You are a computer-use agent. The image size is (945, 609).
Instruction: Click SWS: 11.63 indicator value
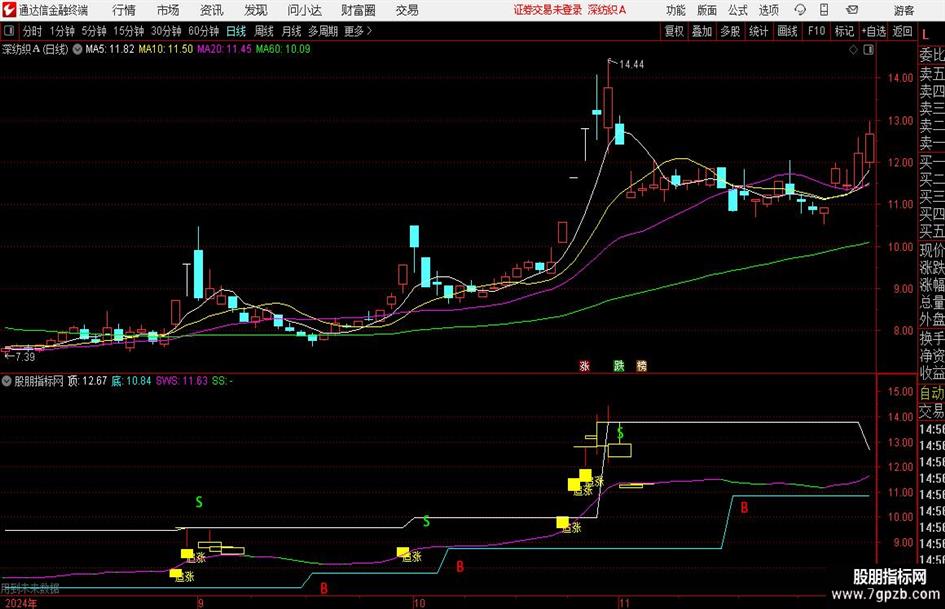coord(181,381)
